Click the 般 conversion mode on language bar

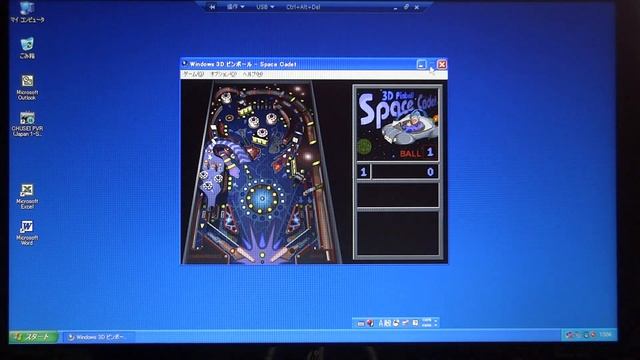387,323
